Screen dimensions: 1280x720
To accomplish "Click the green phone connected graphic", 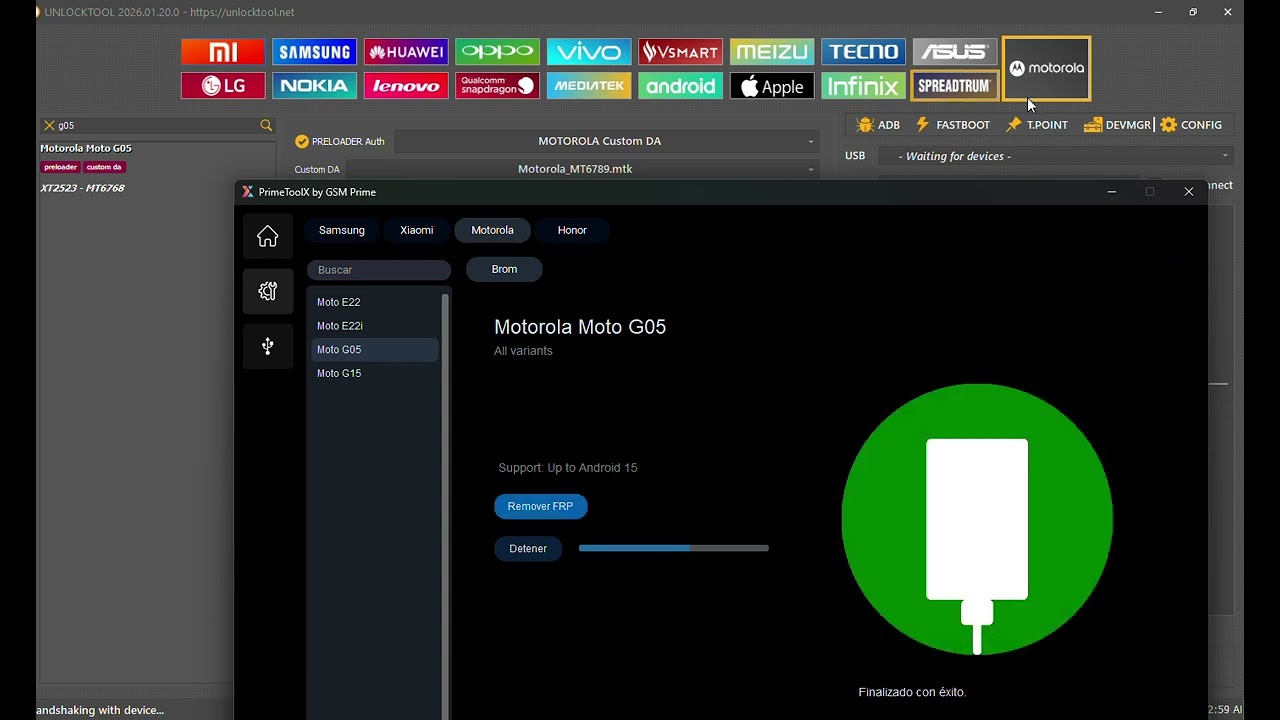I will pos(977,519).
